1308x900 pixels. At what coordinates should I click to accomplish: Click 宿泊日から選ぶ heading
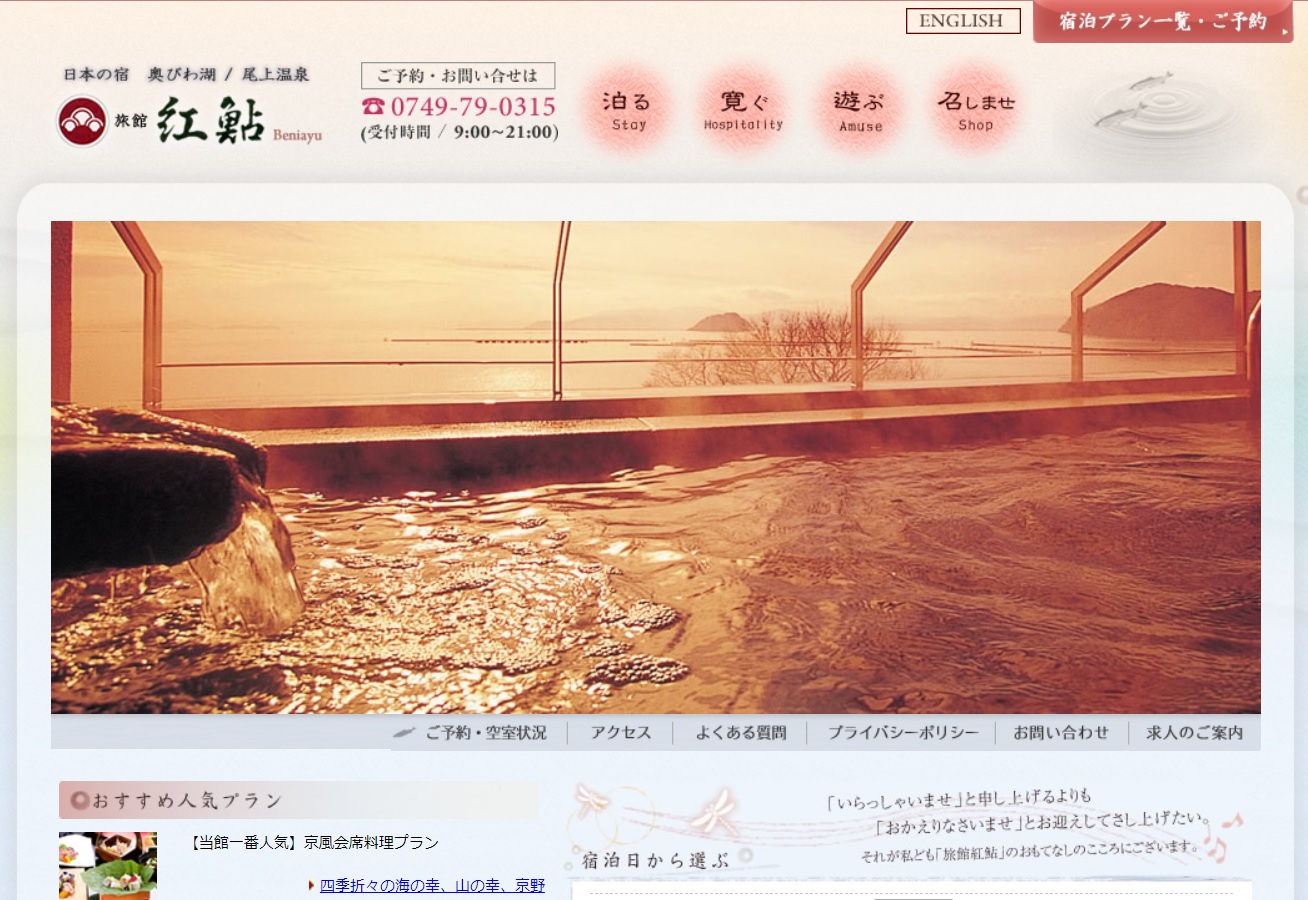(657, 859)
